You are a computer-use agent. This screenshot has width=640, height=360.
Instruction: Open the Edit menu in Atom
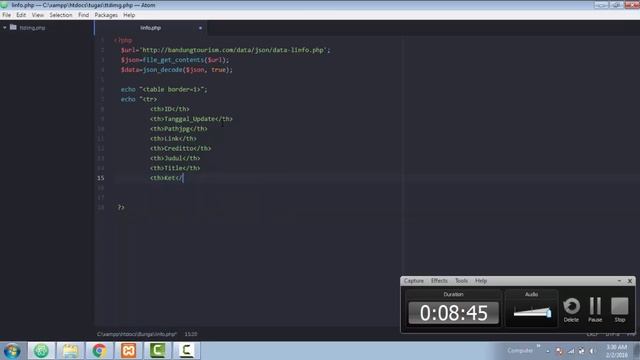tap(21, 15)
